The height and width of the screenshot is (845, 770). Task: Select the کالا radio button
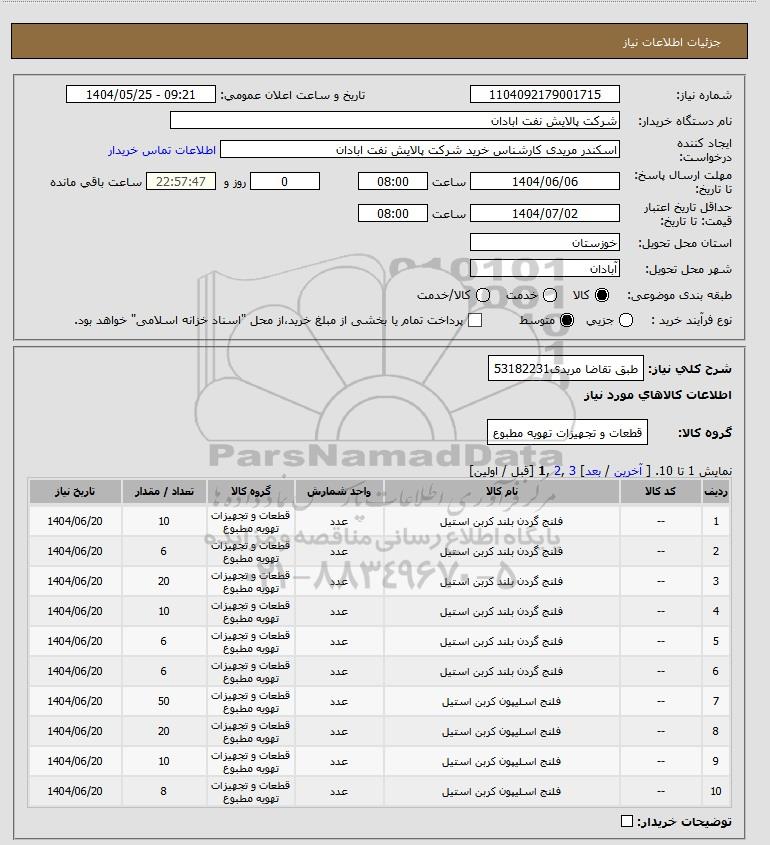click(x=601, y=295)
